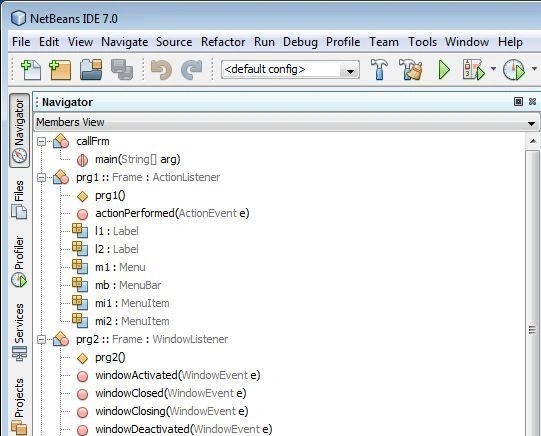Viewport: 541px width, 436px height.
Task: Click the static method icon beside main
Action: pyautogui.click(x=82, y=160)
